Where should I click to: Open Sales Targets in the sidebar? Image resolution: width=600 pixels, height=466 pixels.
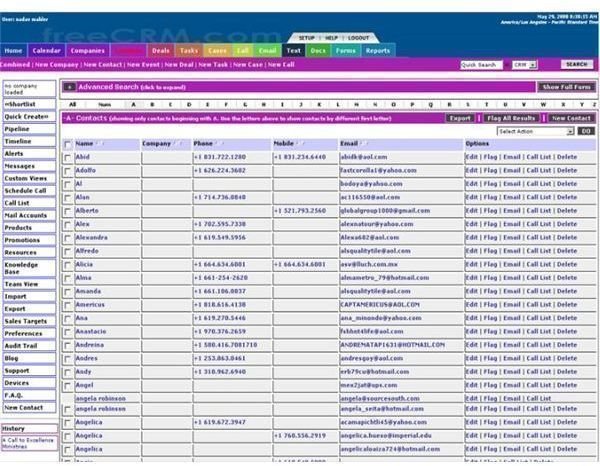(29, 321)
